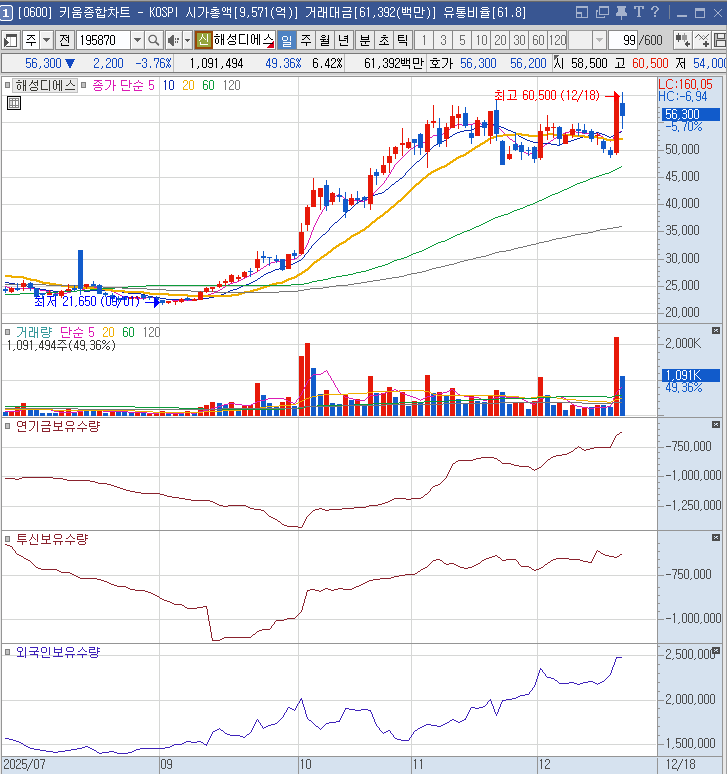Open the dropdown arrow beside speaker icon
The image size is (727, 774).
pos(186,40)
